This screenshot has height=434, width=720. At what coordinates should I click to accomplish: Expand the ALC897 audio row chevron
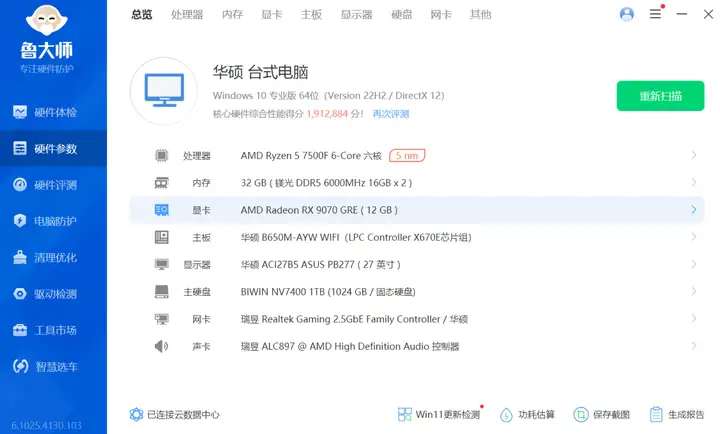(694, 345)
